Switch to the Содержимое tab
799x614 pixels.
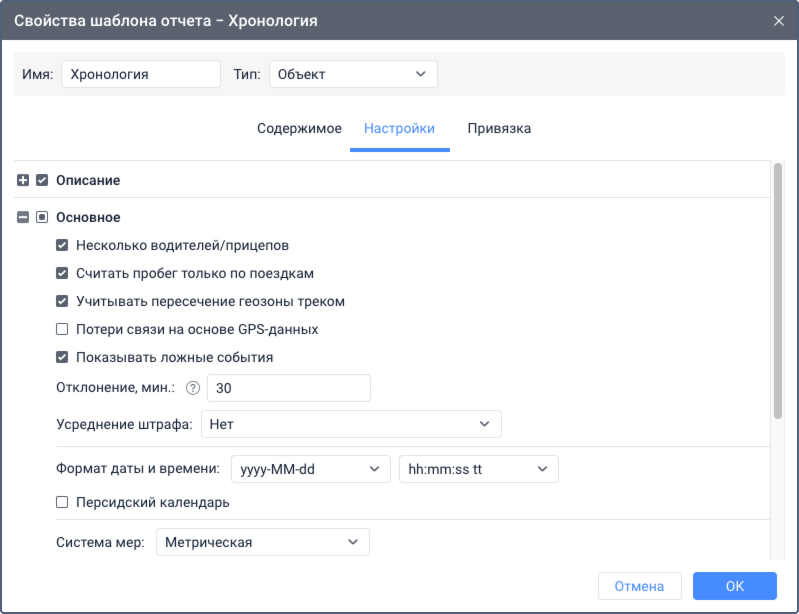click(x=299, y=129)
